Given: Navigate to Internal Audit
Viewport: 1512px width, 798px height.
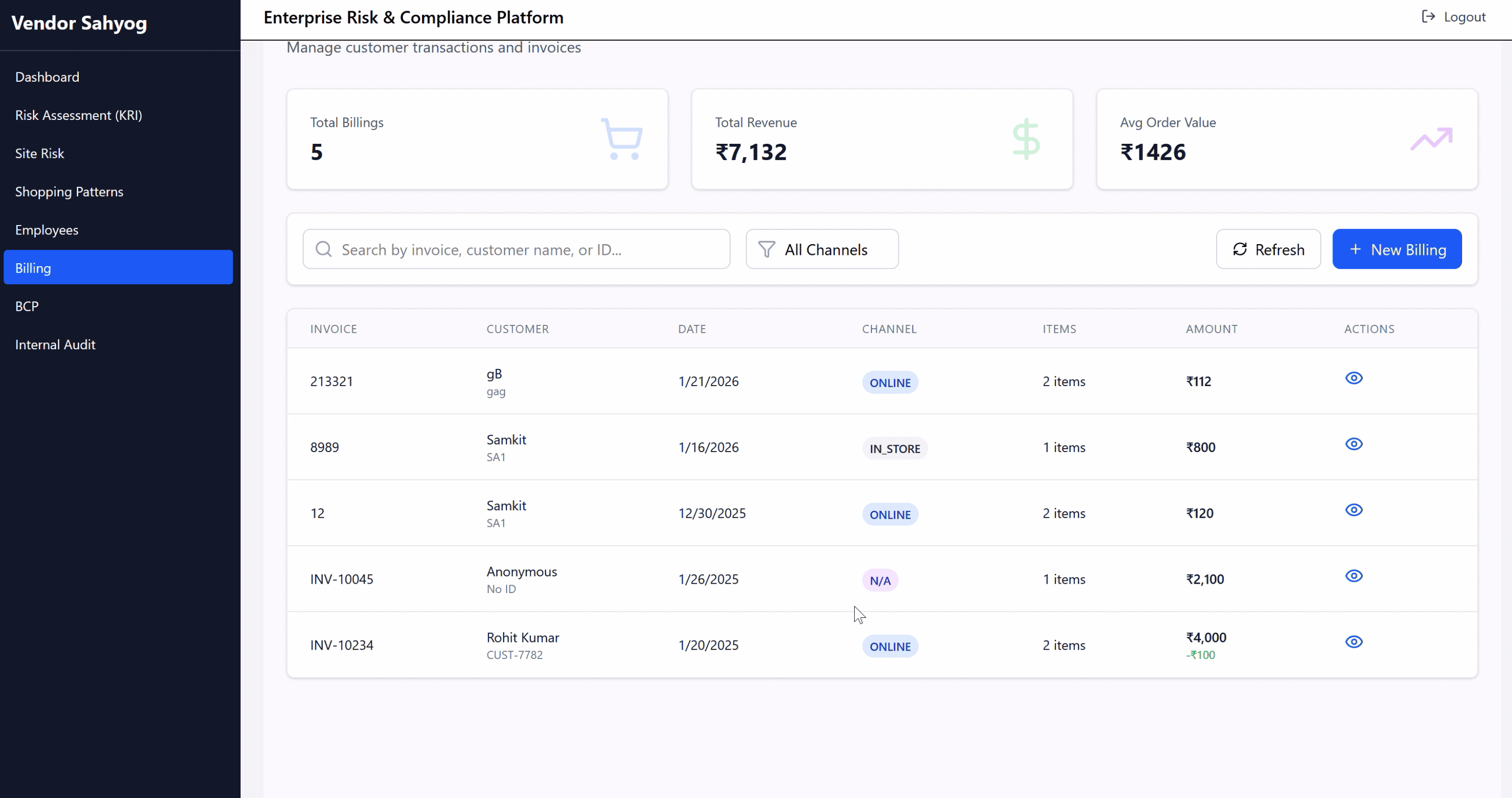Looking at the screenshot, I should pyautogui.click(x=55, y=344).
